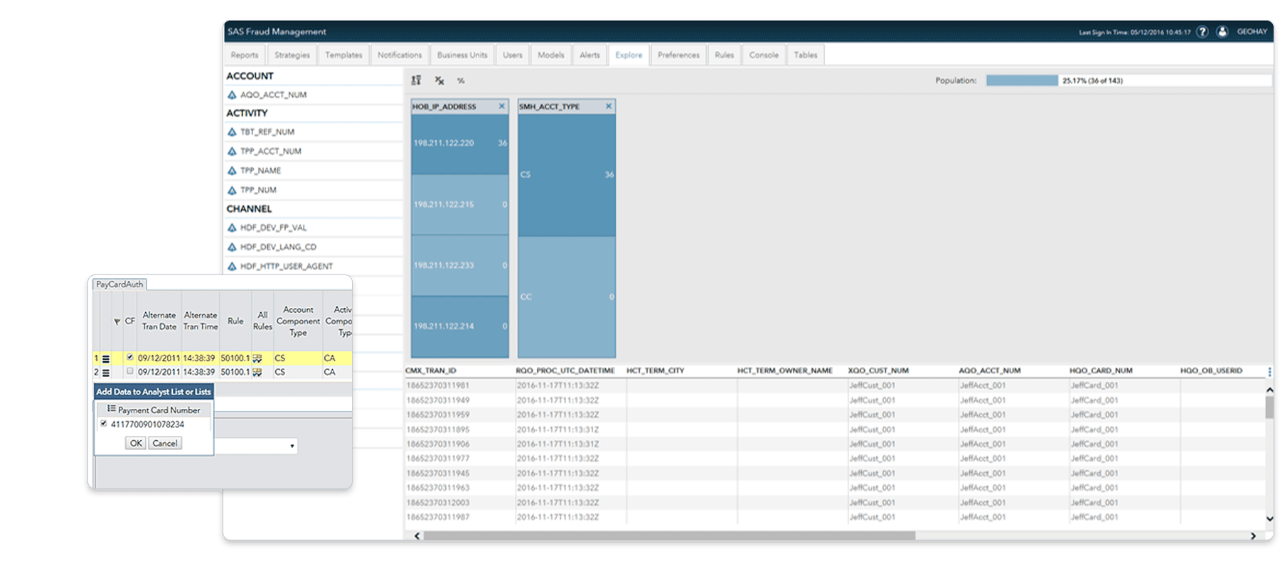The height and width of the screenshot is (561, 1280).
Task: Tick the CF checkbox in row 2
Action: (x=130, y=371)
